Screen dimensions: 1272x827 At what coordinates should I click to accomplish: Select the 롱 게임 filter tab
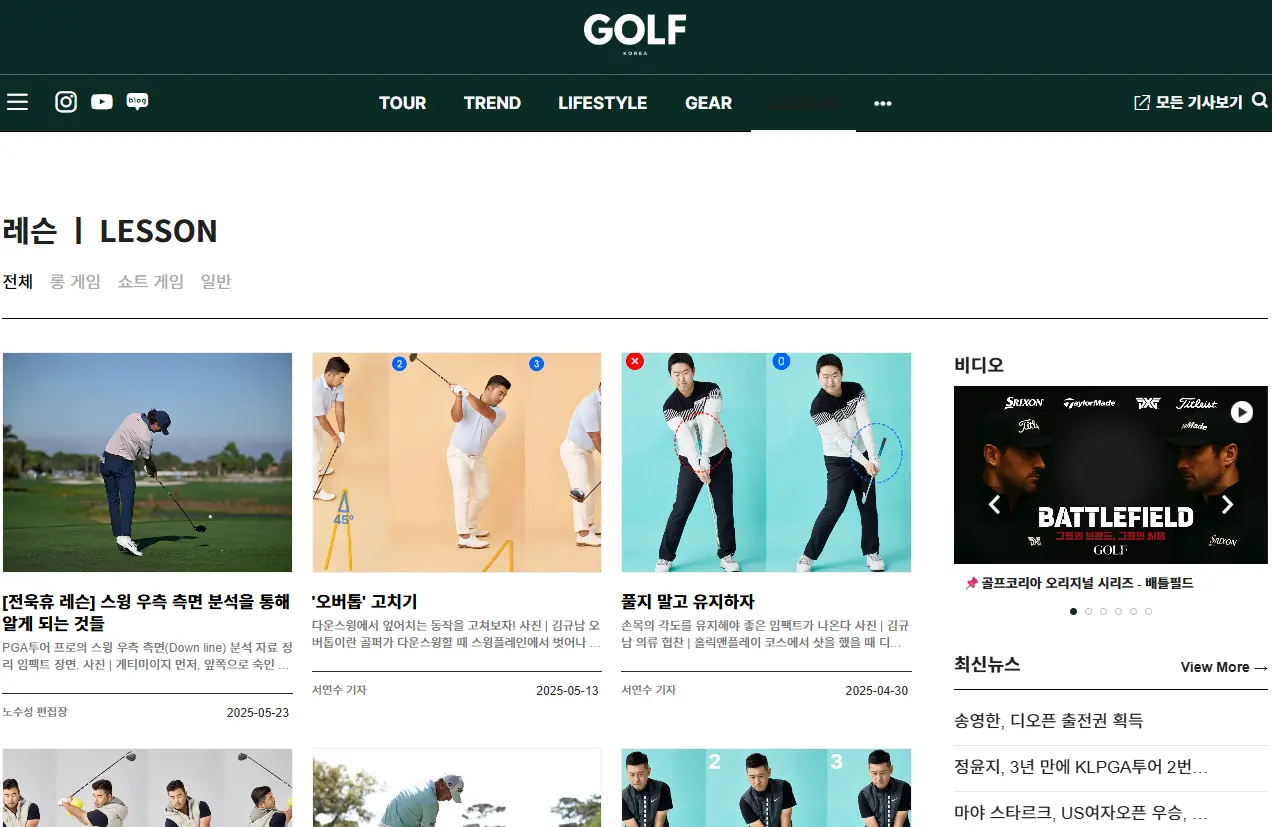coord(76,282)
